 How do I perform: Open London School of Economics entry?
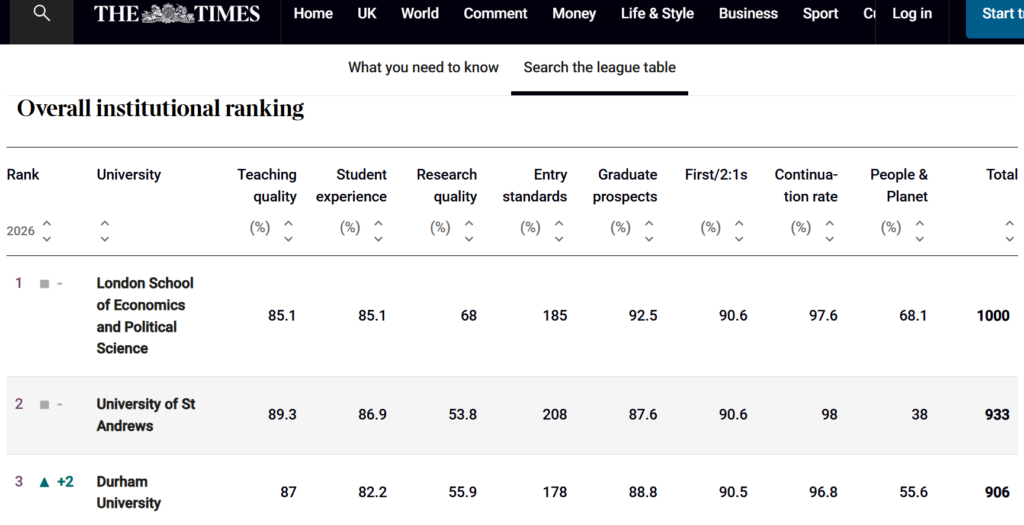point(145,315)
